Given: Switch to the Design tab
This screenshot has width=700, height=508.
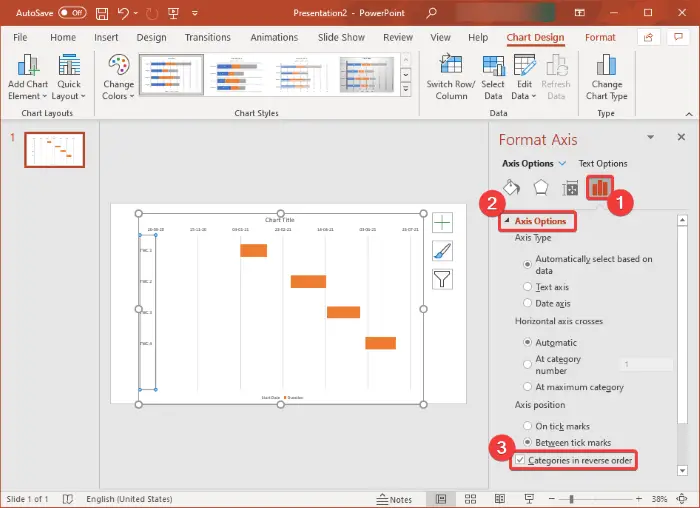Looking at the screenshot, I should (151, 37).
